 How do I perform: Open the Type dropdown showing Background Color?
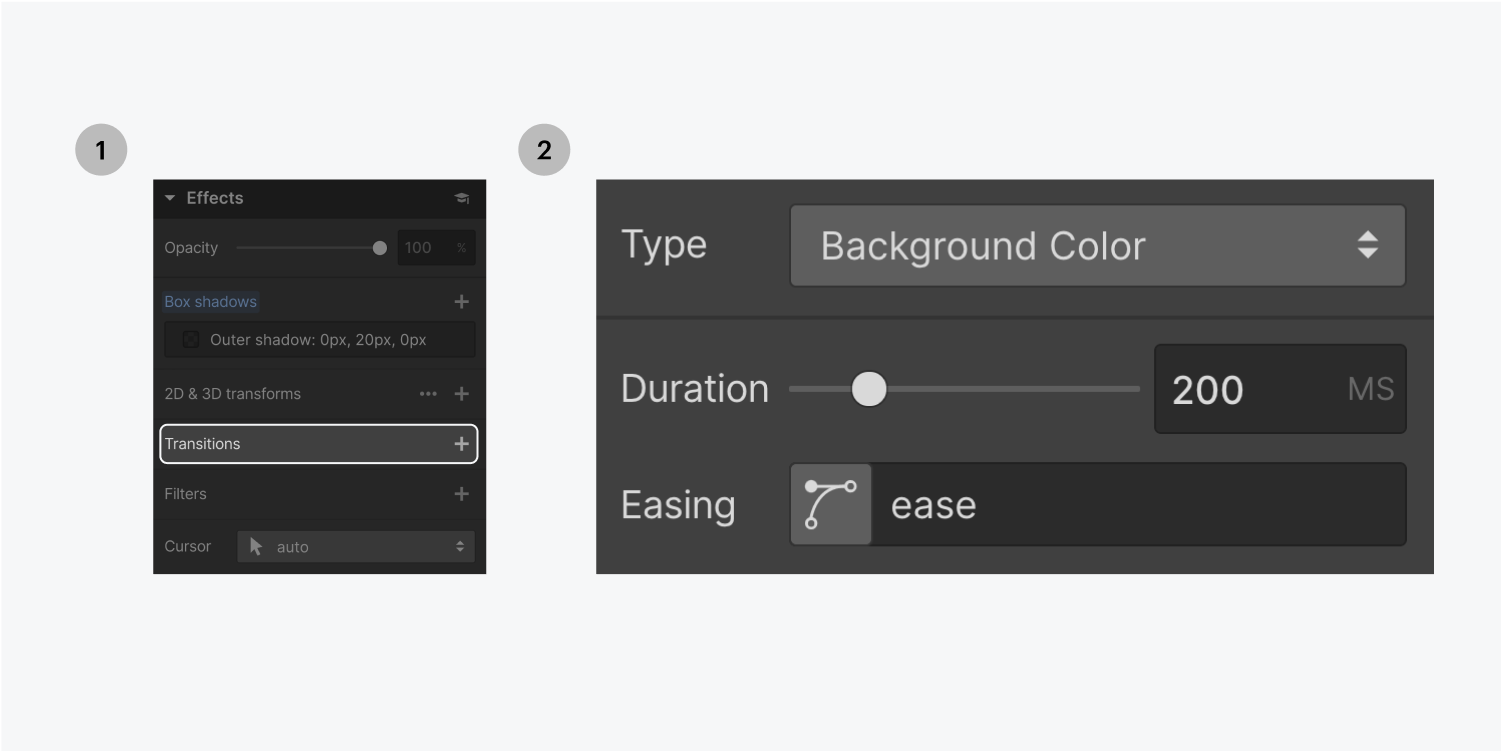point(1097,245)
